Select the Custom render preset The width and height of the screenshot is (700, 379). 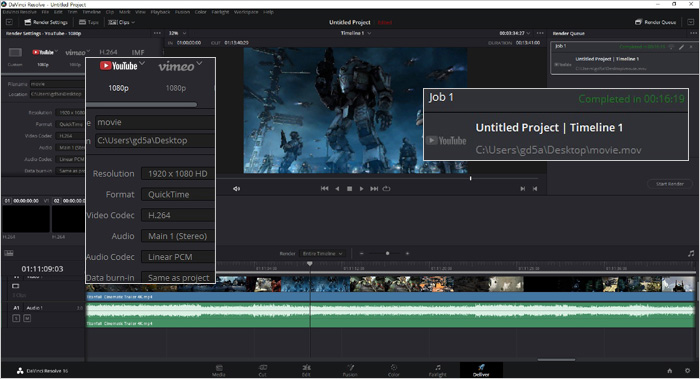pyautogui.click(x=15, y=56)
